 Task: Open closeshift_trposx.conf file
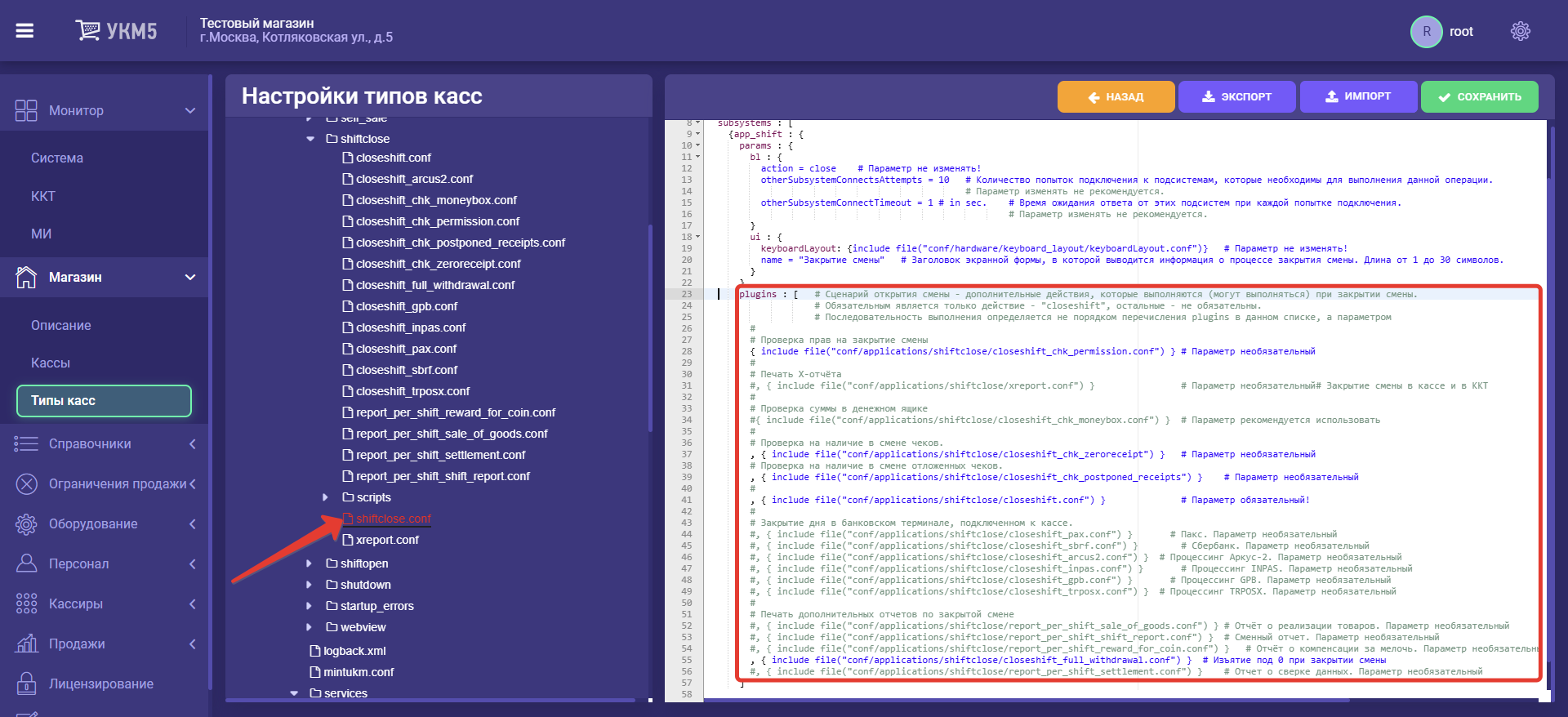pyautogui.click(x=412, y=391)
